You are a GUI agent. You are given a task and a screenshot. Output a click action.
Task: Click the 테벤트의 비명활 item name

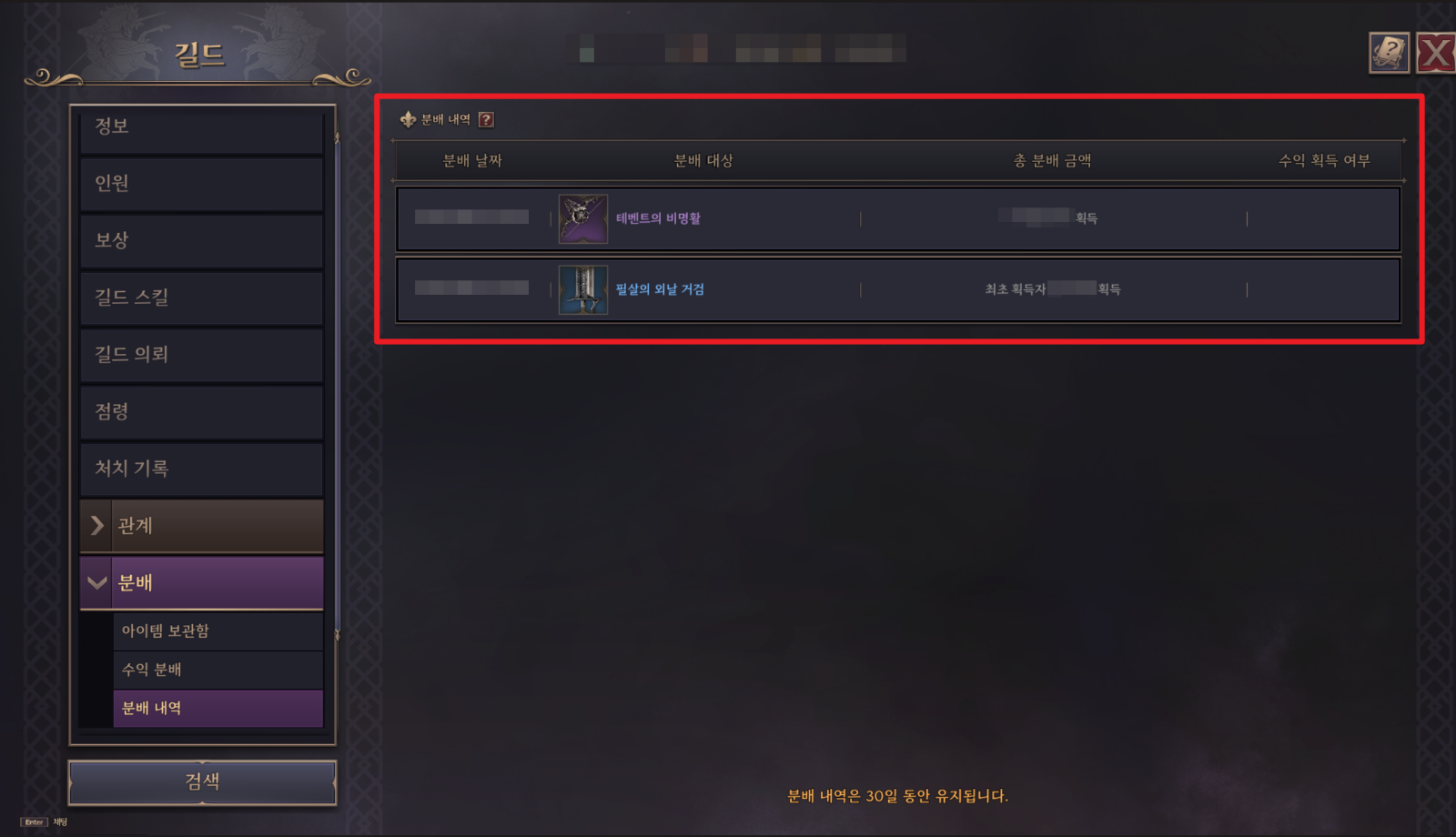pyautogui.click(x=658, y=218)
